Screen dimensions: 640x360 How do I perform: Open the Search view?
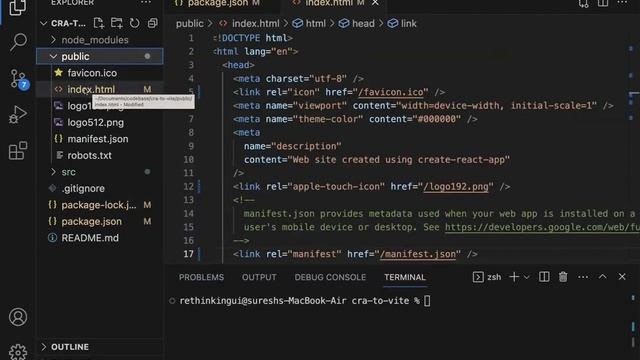[18, 42]
